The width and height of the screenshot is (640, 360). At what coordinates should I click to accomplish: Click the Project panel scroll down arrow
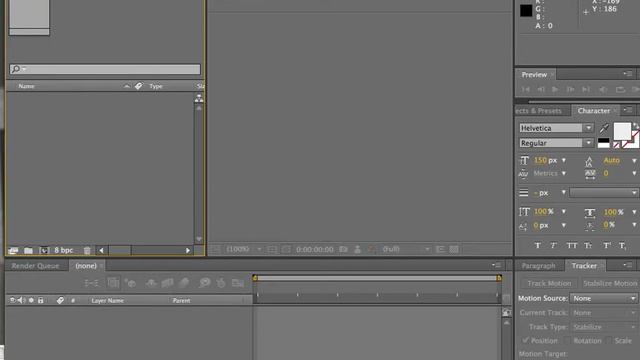click(199, 239)
